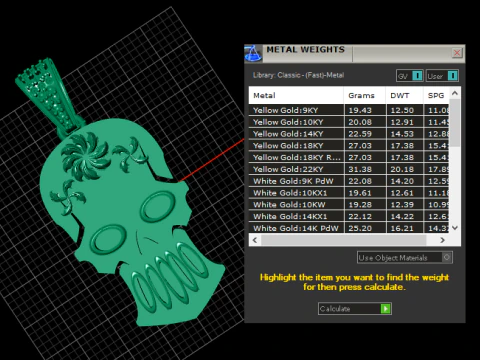
Task: Click the 31.38 grams cell
Action: click(365, 169)
